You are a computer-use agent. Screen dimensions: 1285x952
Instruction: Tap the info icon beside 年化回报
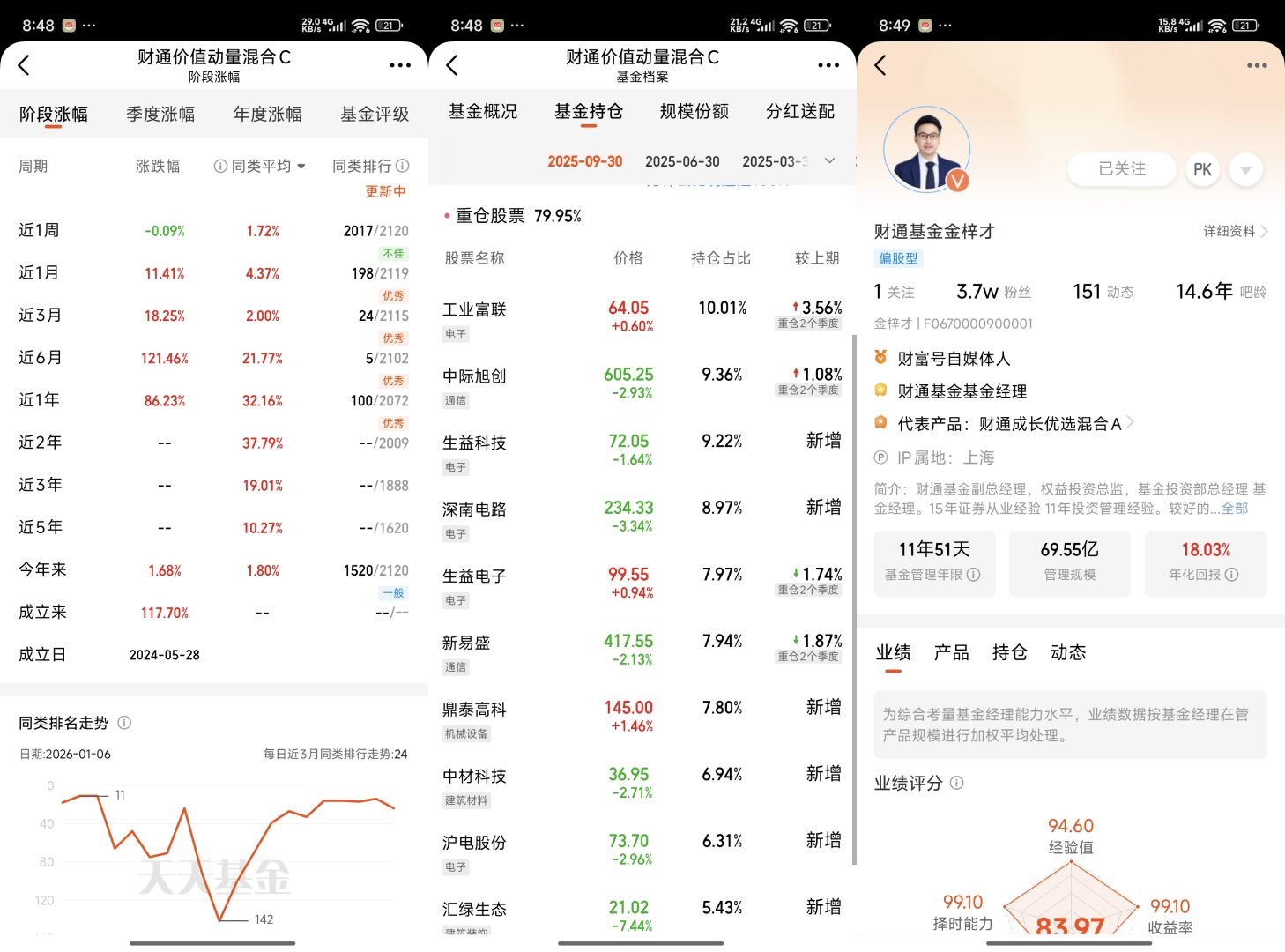pos(1231,575)
